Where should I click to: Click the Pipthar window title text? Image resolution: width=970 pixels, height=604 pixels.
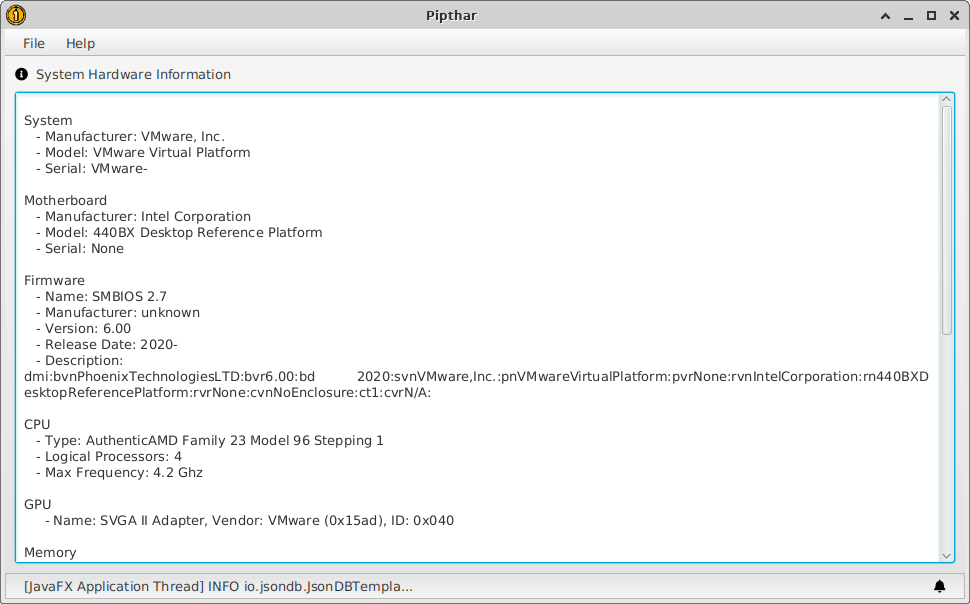(485, 15)
